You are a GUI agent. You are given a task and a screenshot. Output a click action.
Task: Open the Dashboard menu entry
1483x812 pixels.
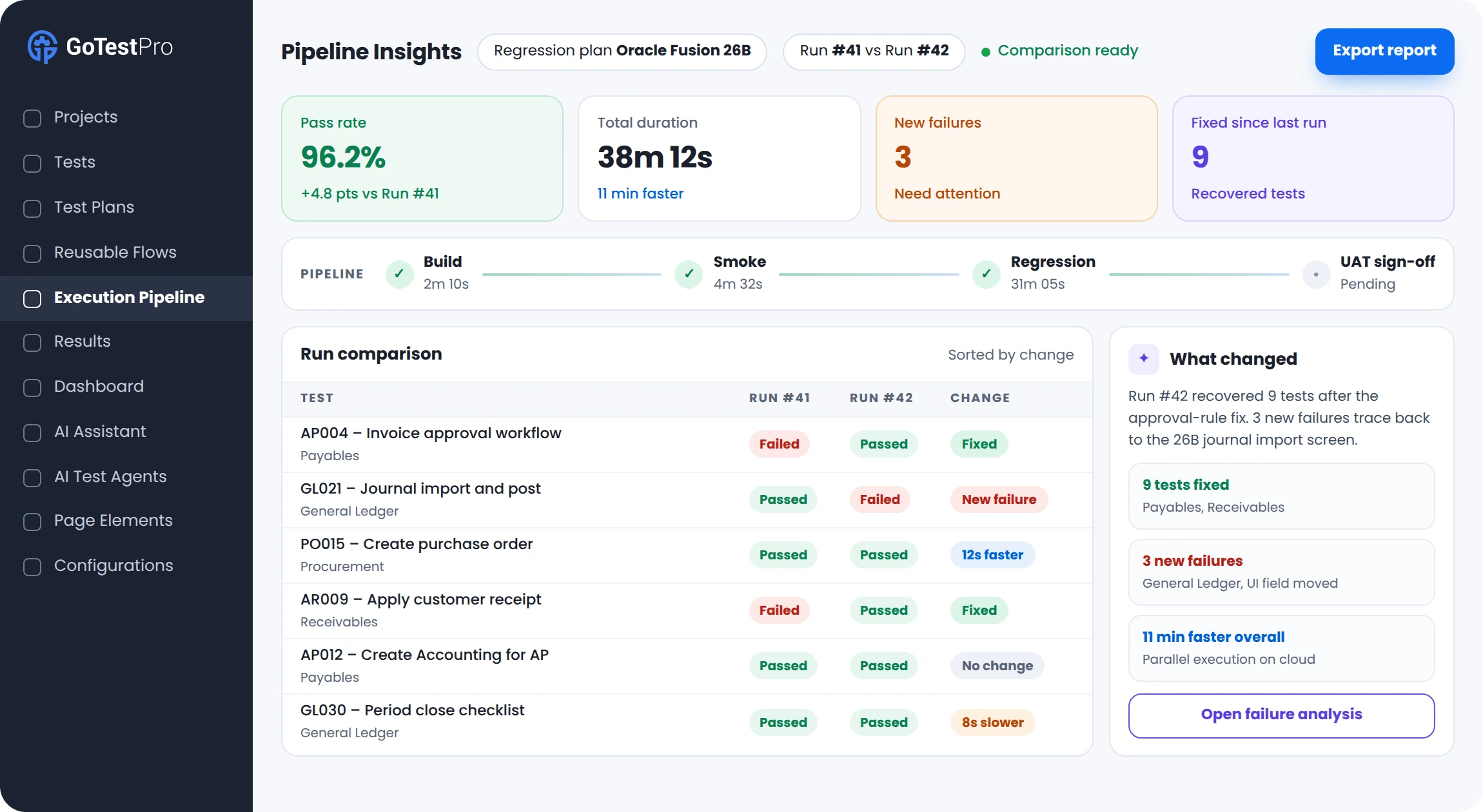126,387
